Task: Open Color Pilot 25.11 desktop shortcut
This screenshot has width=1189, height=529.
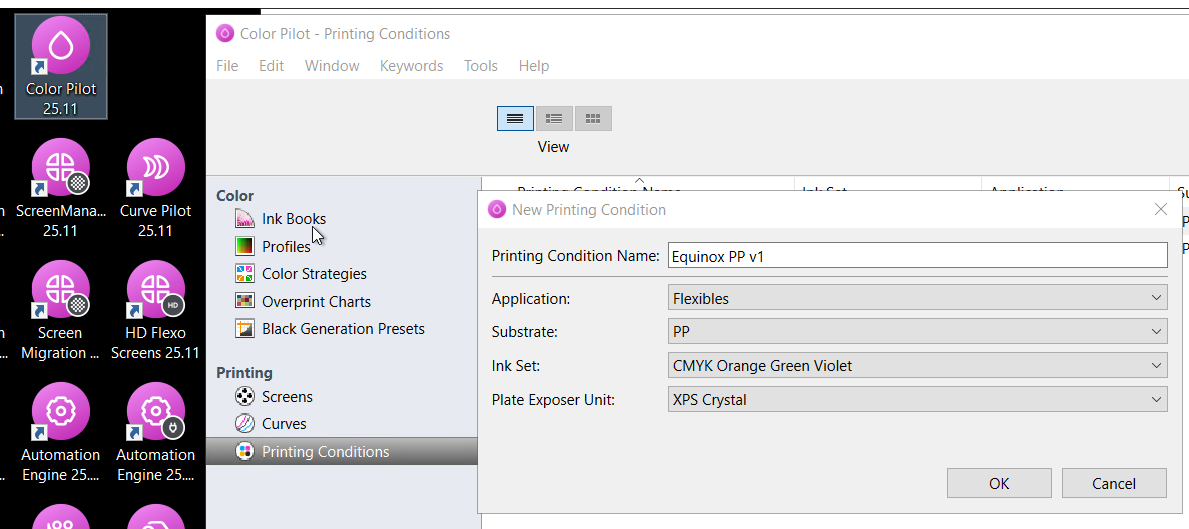Action: click(x=61, y=67)
